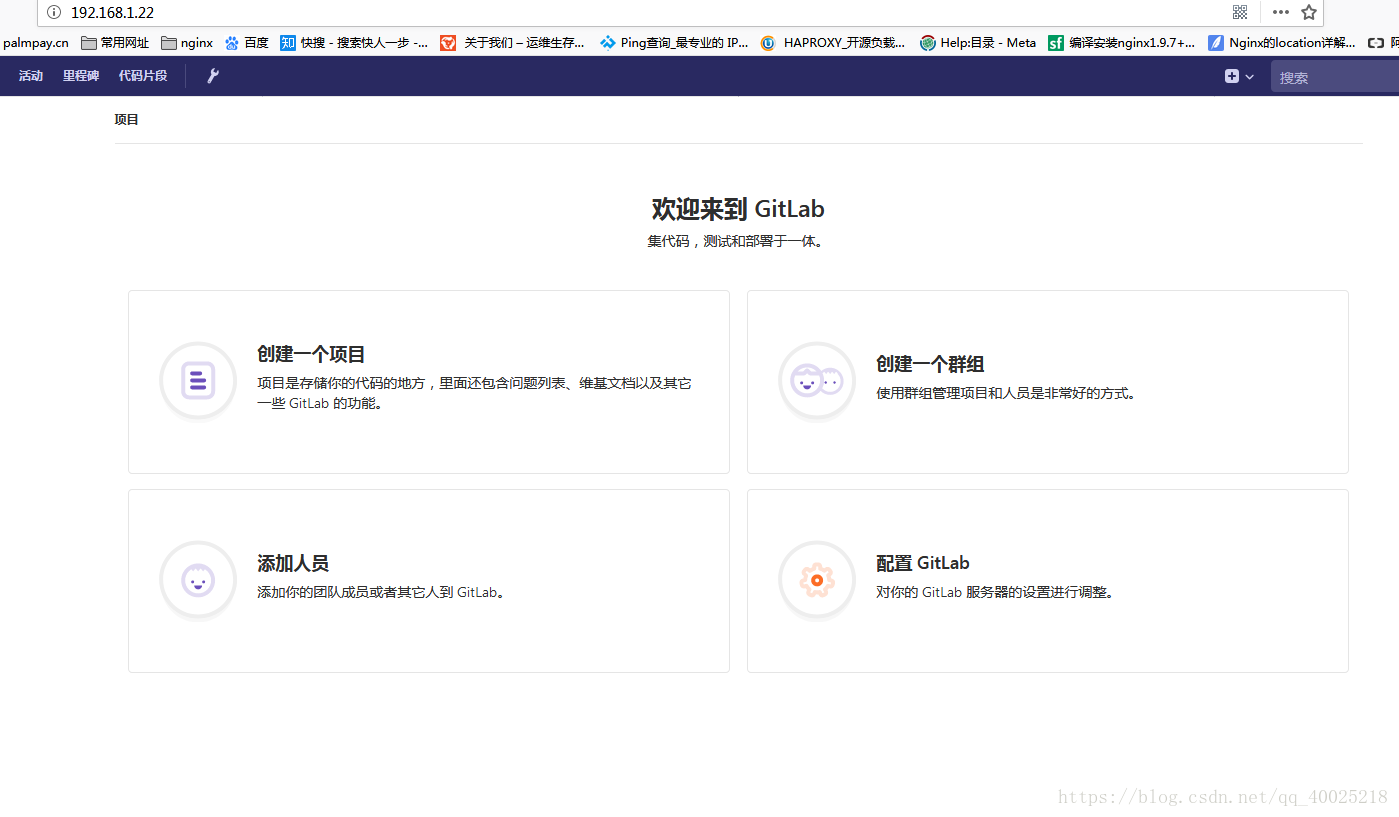Click the add people face icon
1399x817 pixels.
pos(198,579)
